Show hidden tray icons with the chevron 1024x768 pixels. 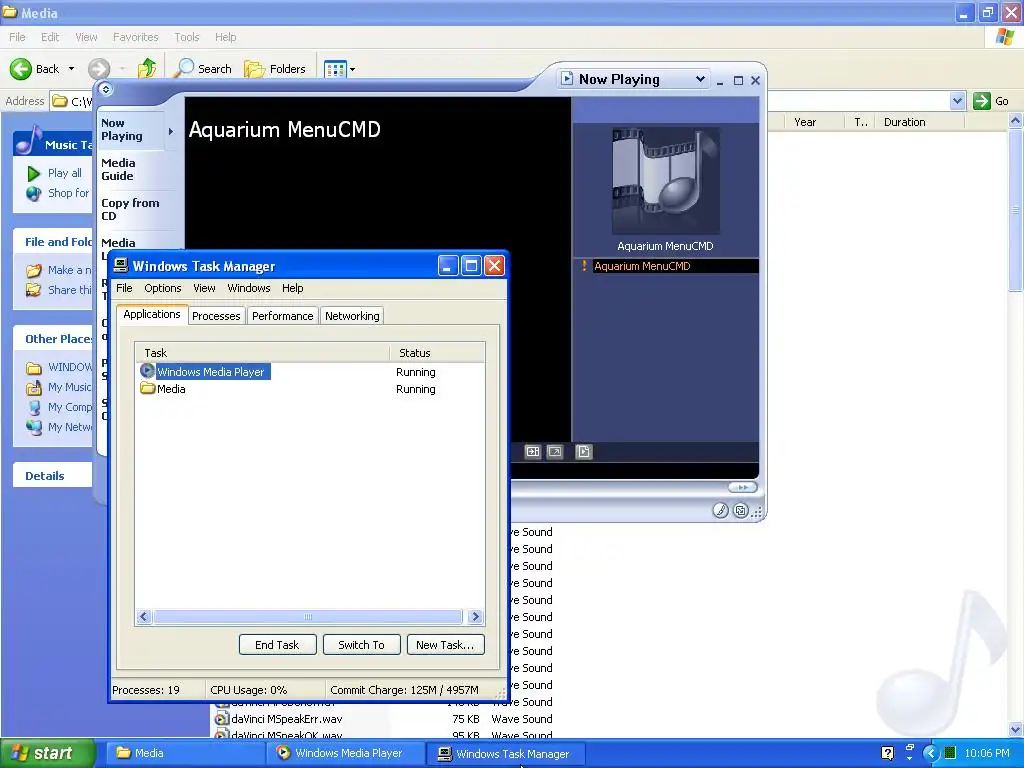click(x=931, y=753)
